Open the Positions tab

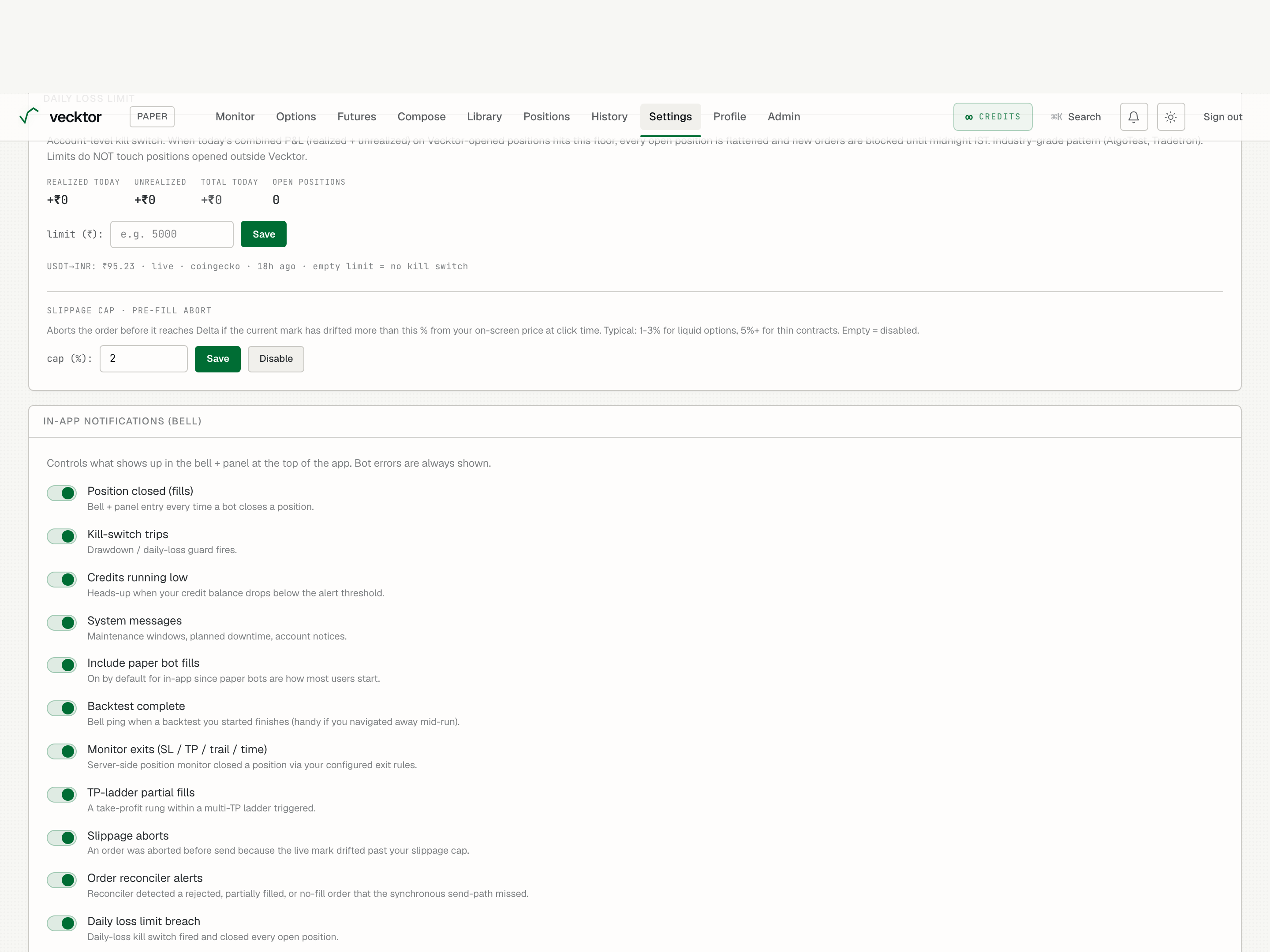(x=546, y=116)
